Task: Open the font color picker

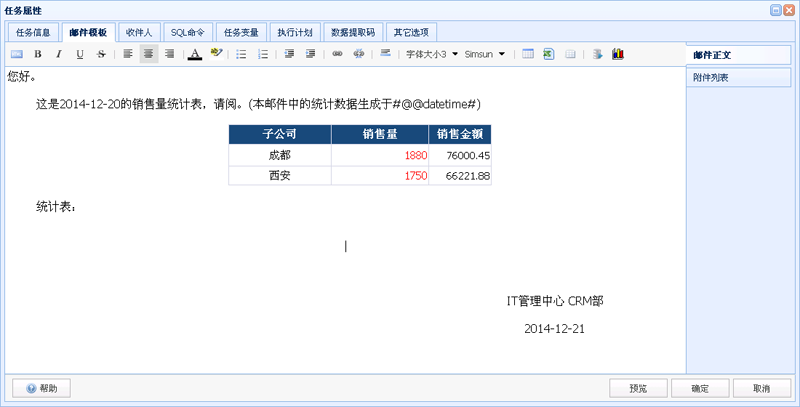Action: [x=195, y=54]
